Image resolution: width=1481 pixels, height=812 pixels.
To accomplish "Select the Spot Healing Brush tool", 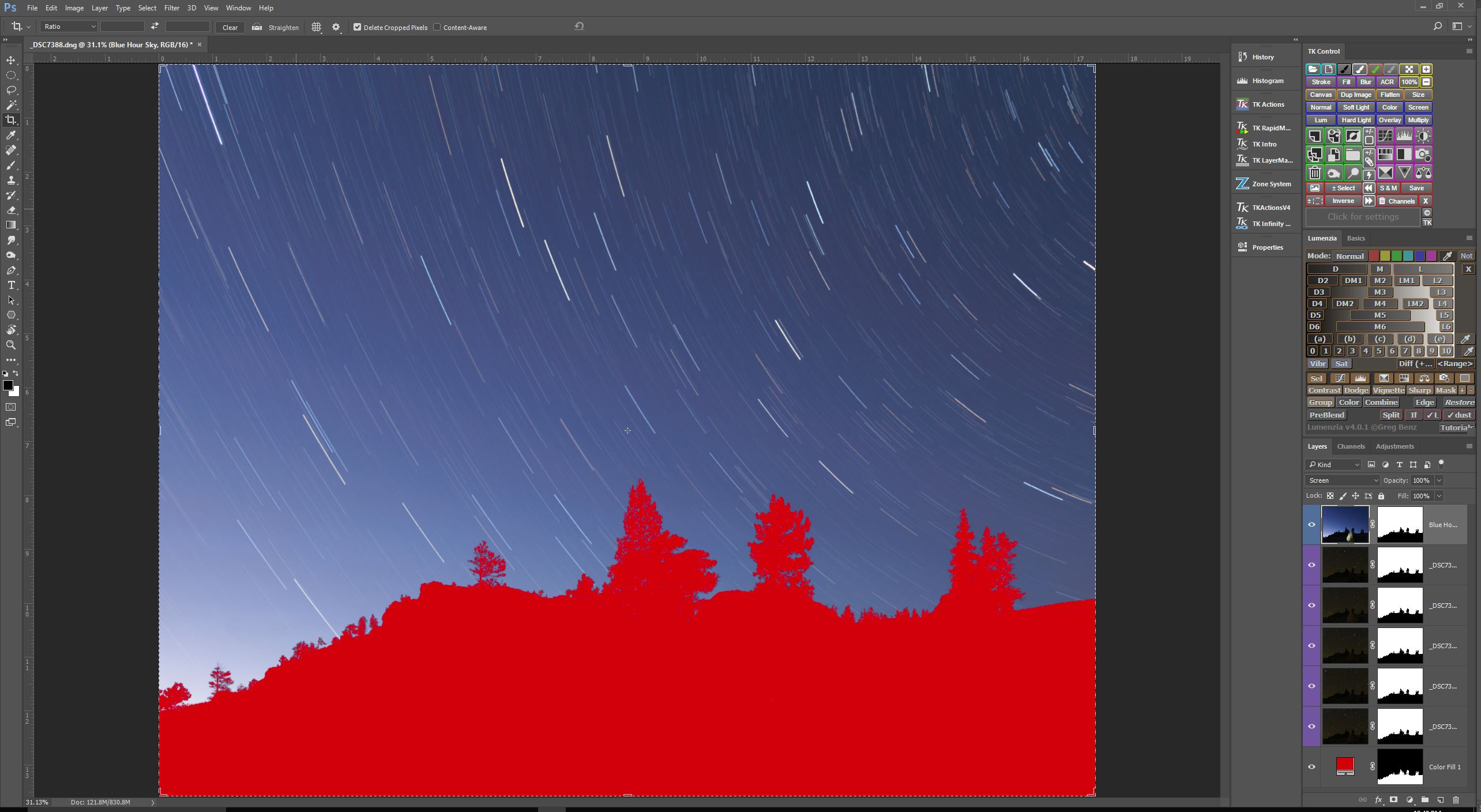I will (x=11, y=151).
